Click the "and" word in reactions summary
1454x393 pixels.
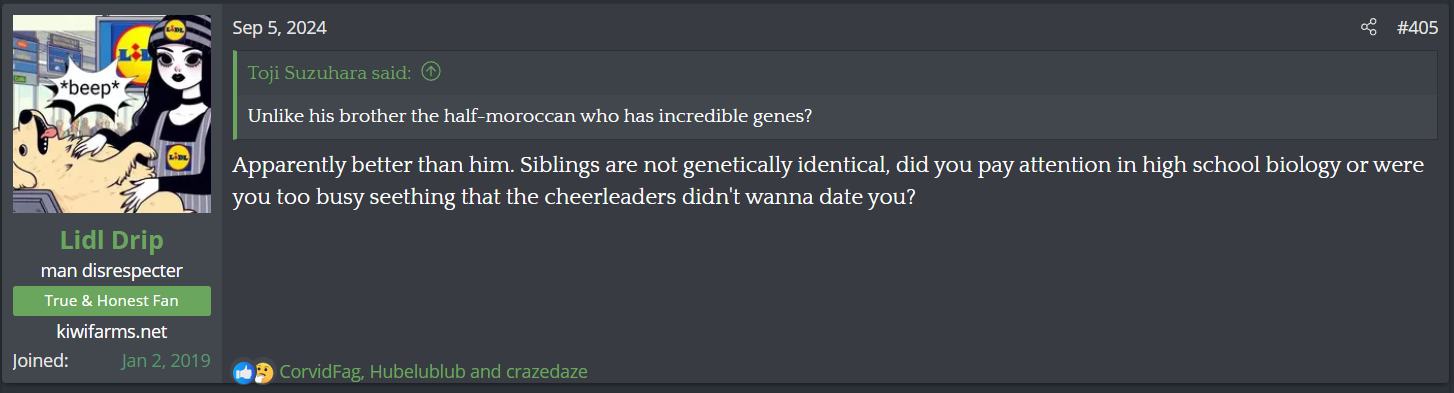[x=485, y=372]
